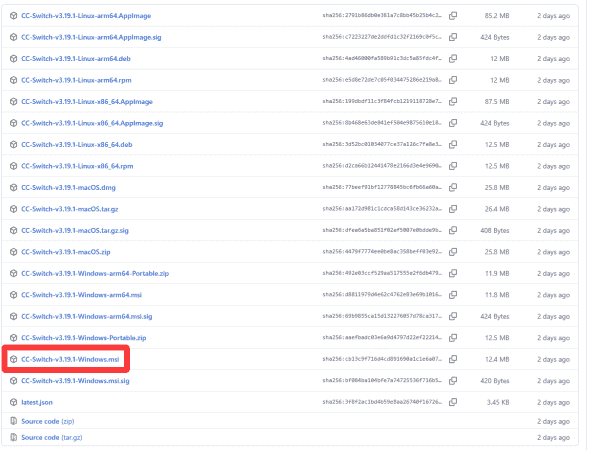Click file-zip icon beside Source code (zip)
The height and width of the screenshot is (451, 598).
coord(13,421)
